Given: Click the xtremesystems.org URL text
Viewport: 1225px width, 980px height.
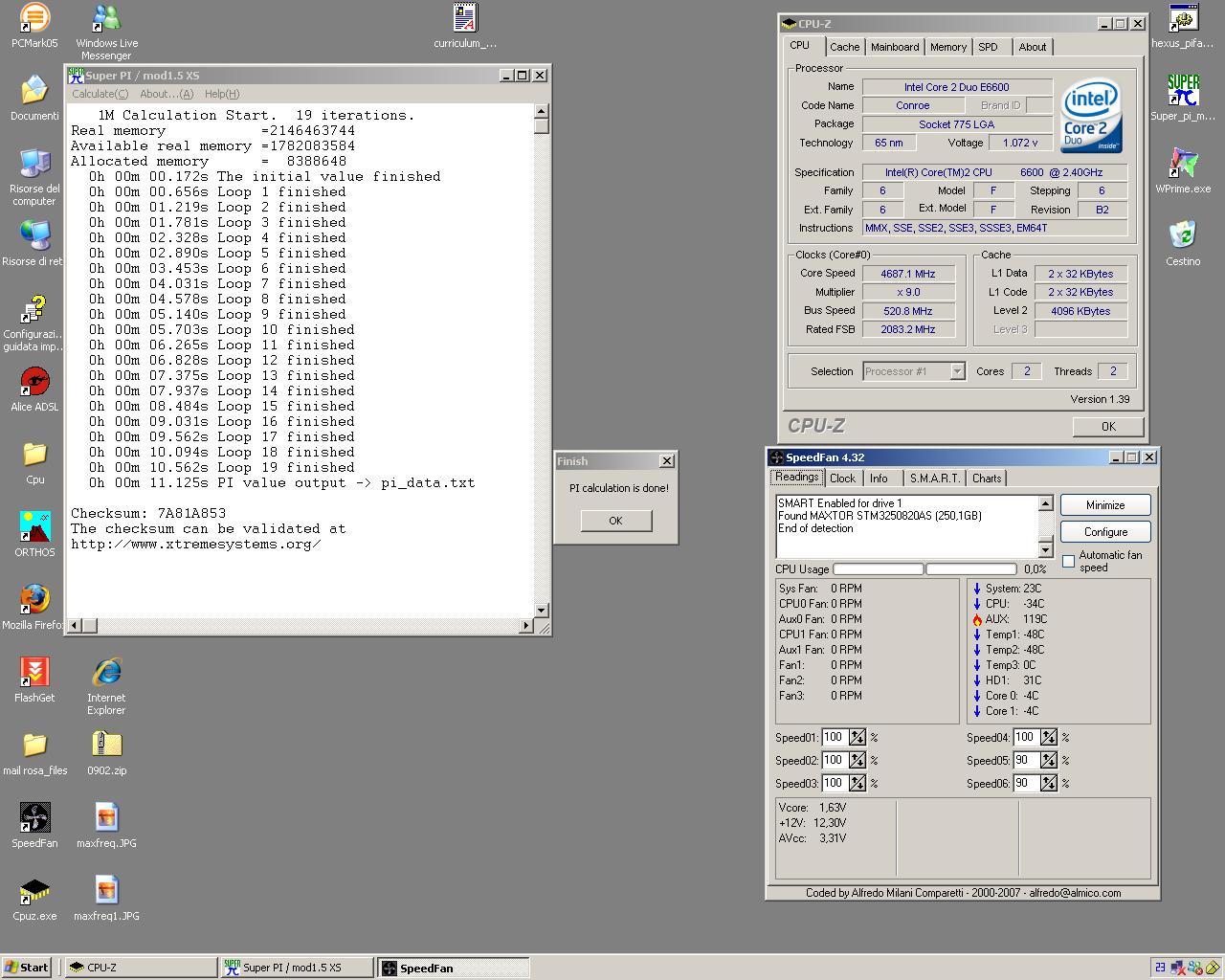Looking at the screenshot, I should point(195,544).
